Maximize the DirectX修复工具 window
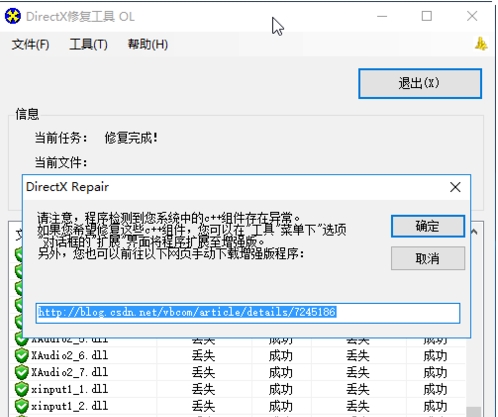 (x=427, y=16)
